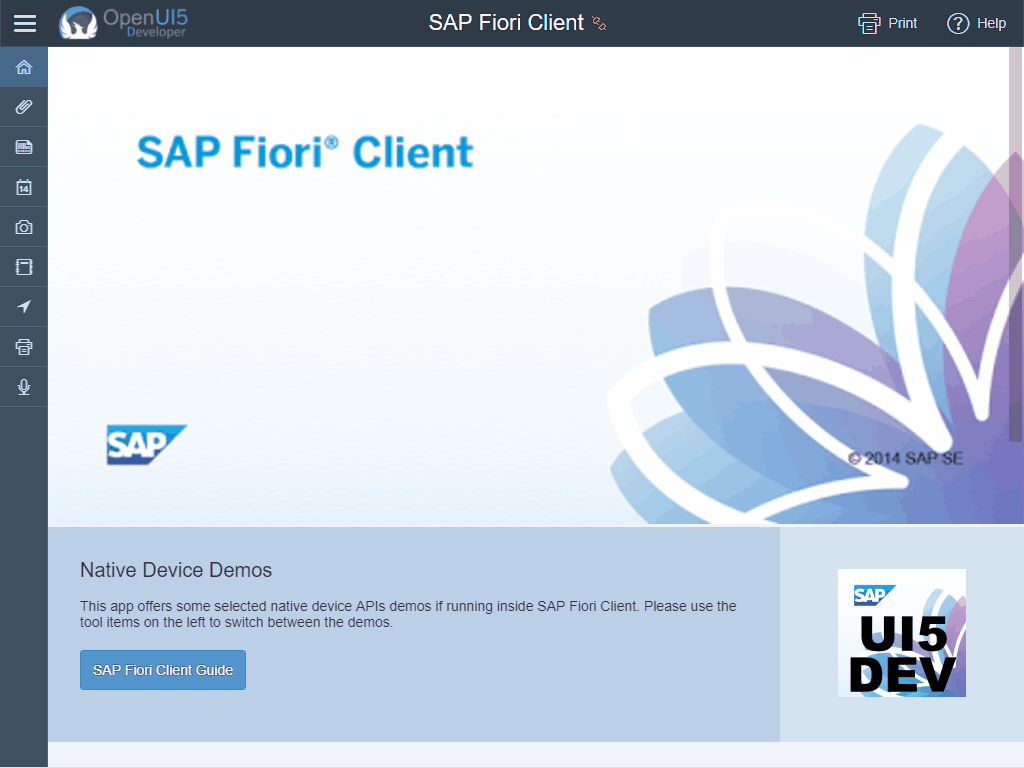The height and width of the screenshot is (768, 1024).
Task: Click the UI5 DEV thumbnail image
Action: [901, 633]
